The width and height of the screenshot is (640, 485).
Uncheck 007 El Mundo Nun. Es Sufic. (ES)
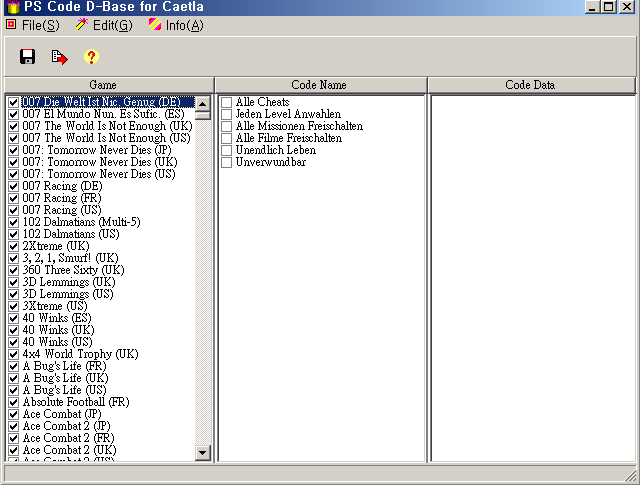pos(13,114)
